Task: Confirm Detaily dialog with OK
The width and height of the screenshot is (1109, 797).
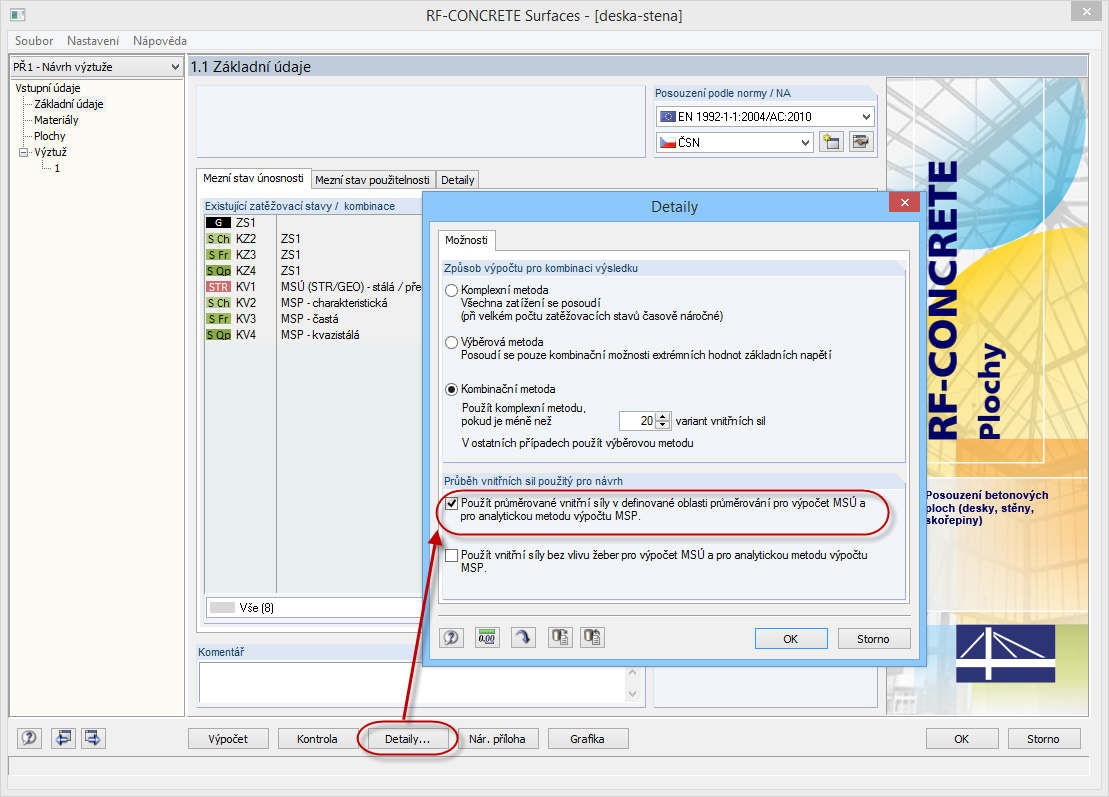Action: pyautogui.click(x=791, y=639)
